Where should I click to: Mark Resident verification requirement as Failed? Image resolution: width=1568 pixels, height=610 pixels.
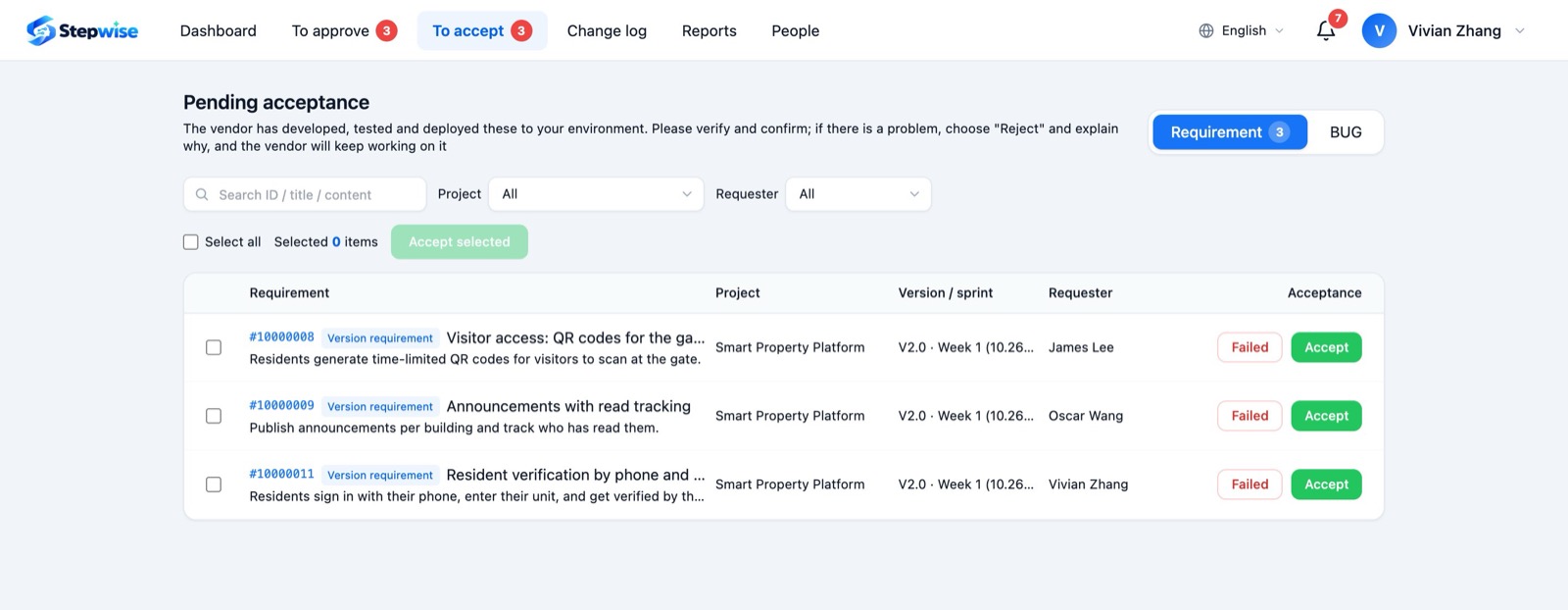point(1249,484)
